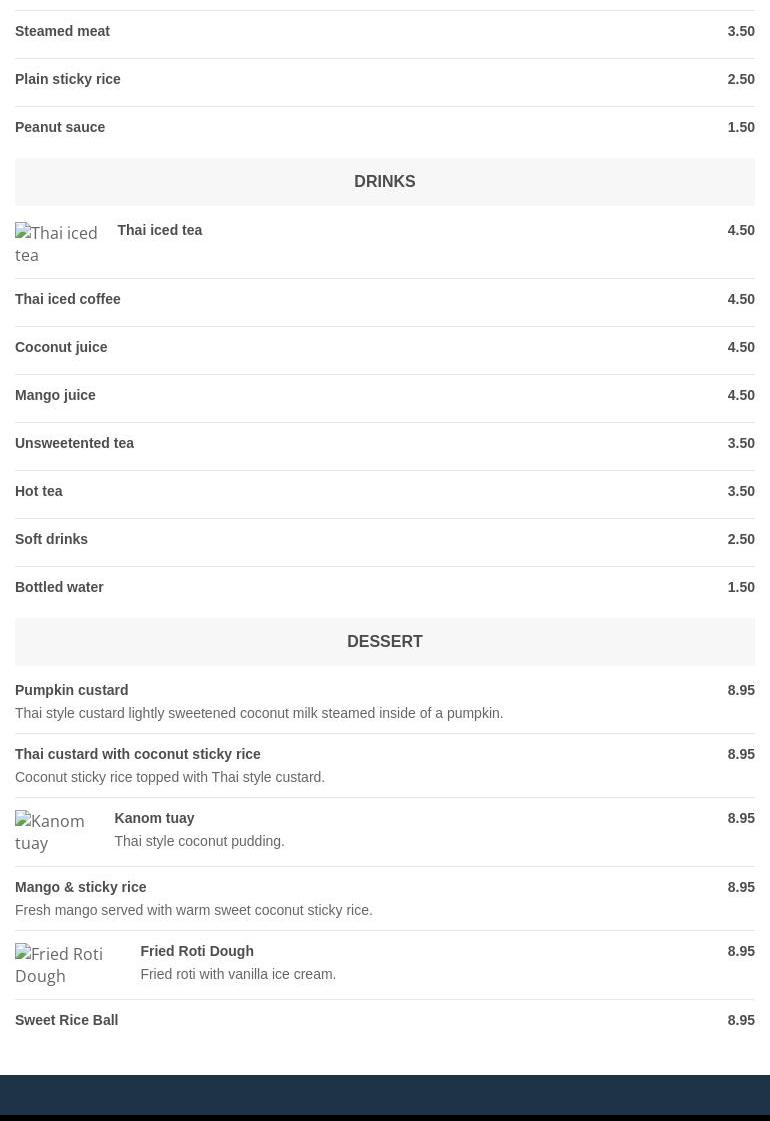Click the Fried Roti Dough item name
Viewport: 770px width, 1121px height.
click(x=197, y=951)
